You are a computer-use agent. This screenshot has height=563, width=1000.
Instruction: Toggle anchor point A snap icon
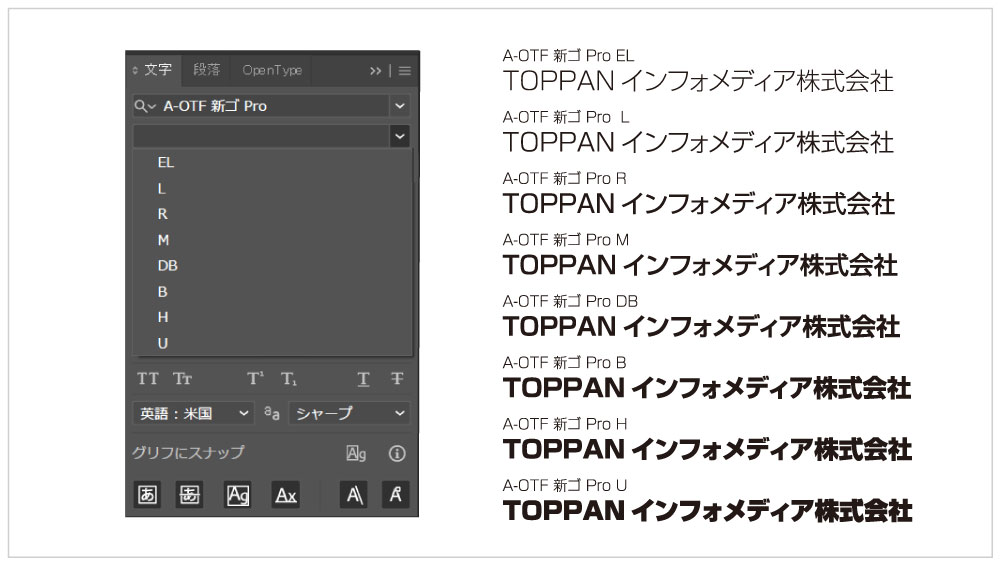tap(395, 494)
